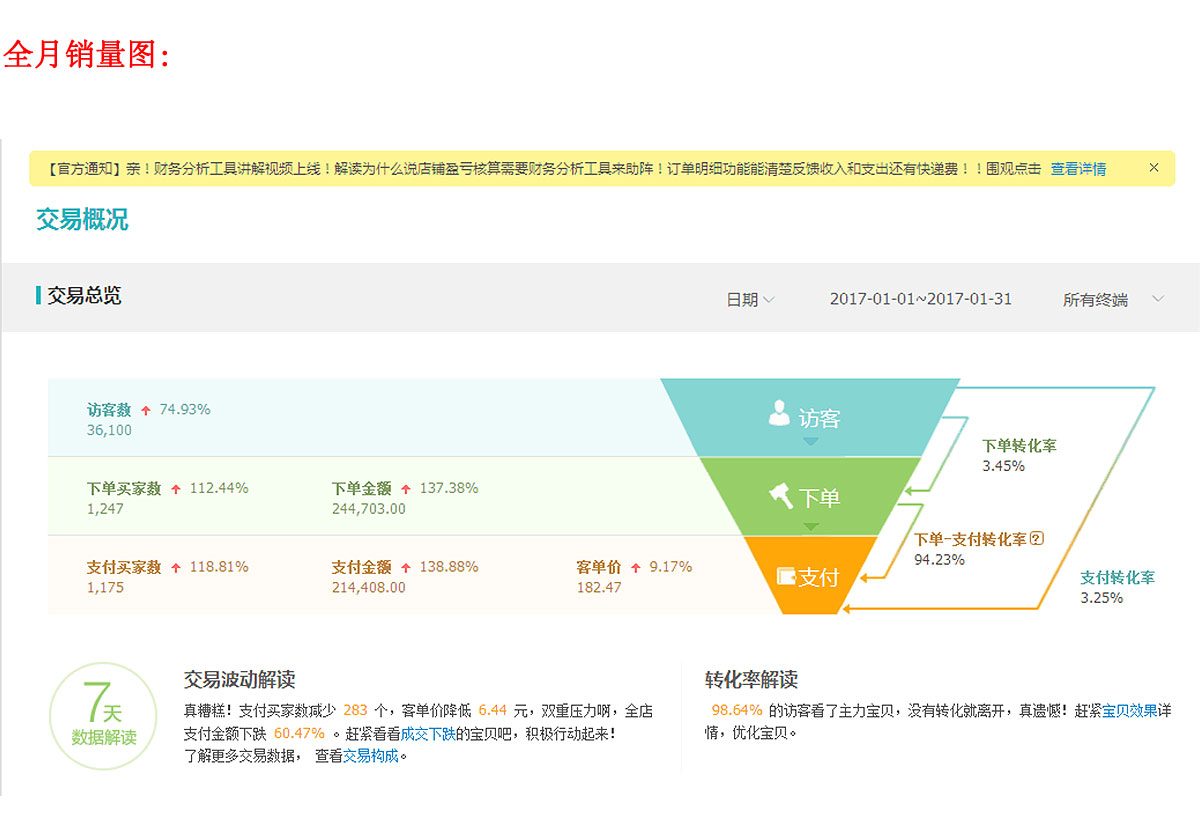The image size is (1200, 816).
Task: Open the 宝贝效果 link
Action: [1130, 711]
